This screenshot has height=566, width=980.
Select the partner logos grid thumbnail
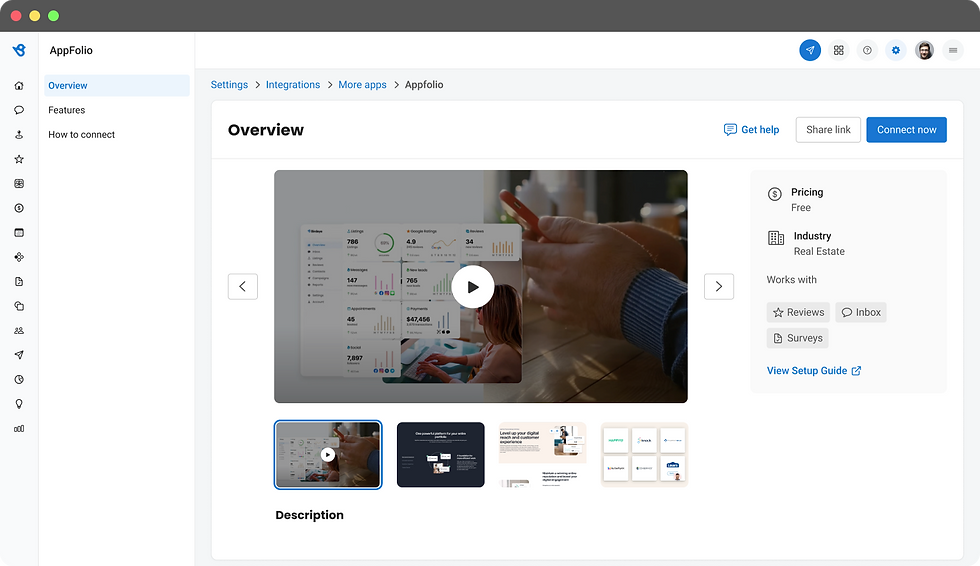(x=644, y=455)
